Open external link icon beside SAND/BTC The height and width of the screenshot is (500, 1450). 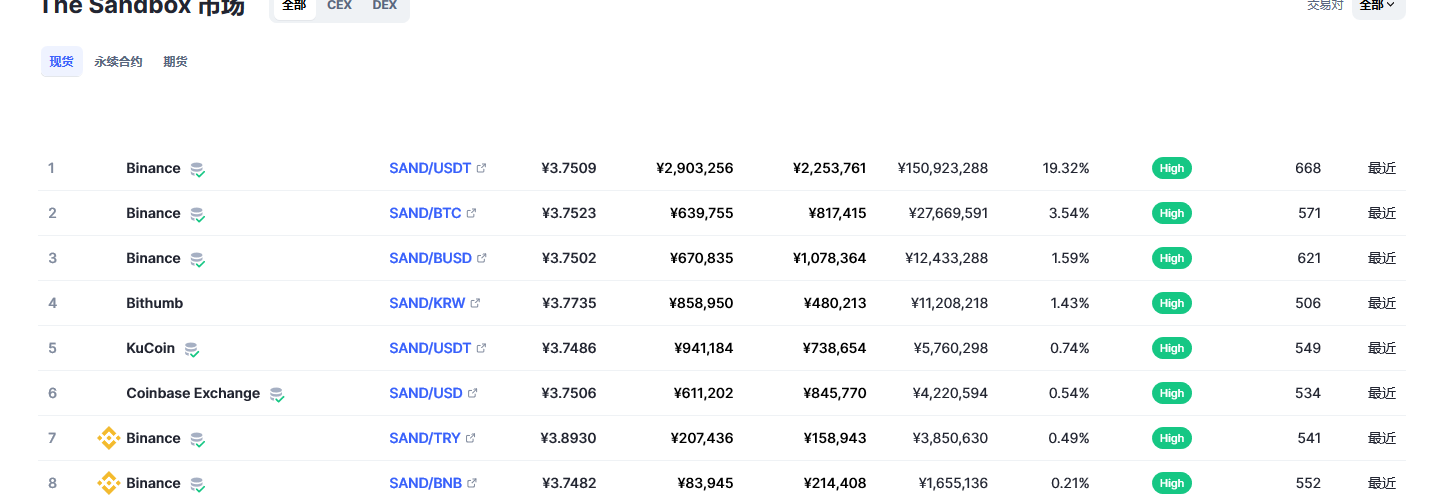point(471,213)
